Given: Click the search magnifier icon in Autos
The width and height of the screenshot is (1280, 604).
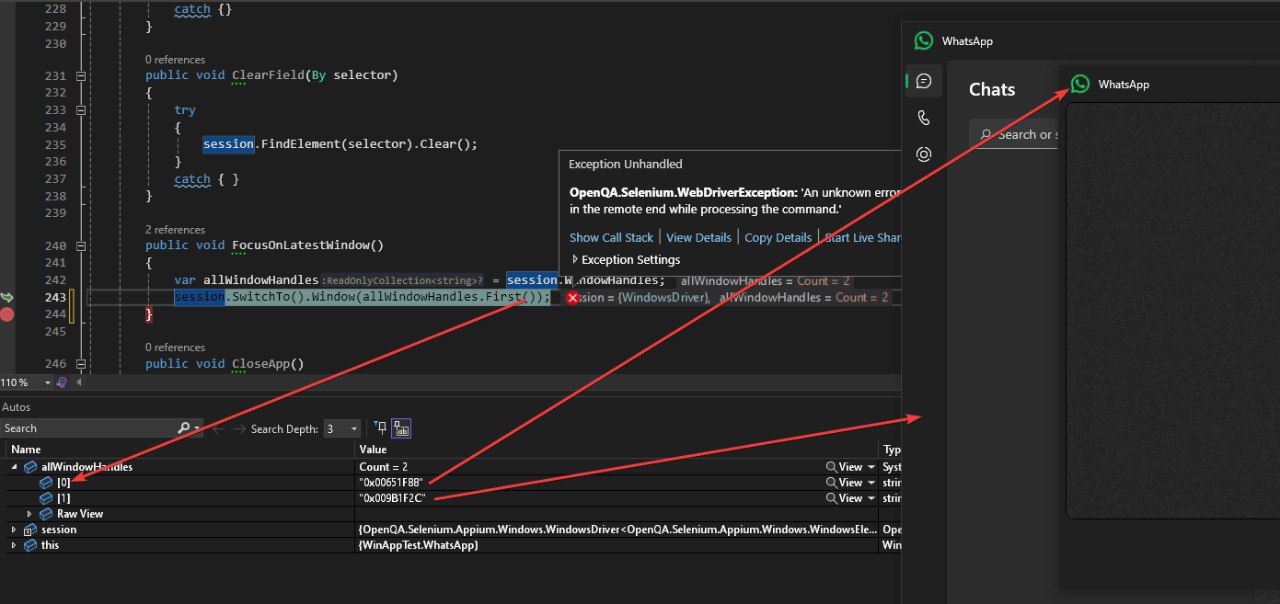Looking at the screenshot, I should tap(184, 428).
